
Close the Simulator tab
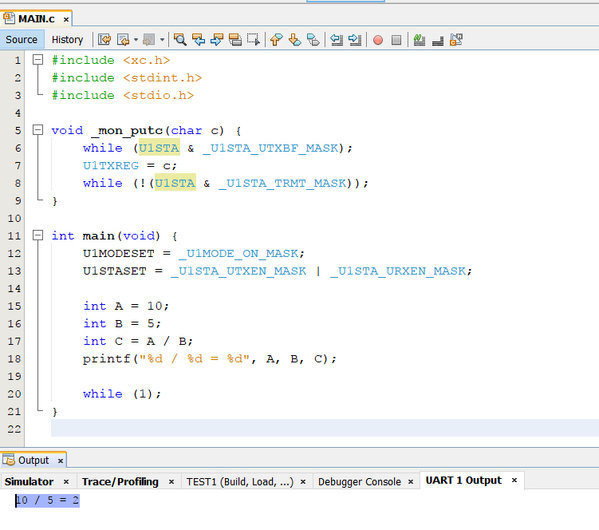click(66, 482)
